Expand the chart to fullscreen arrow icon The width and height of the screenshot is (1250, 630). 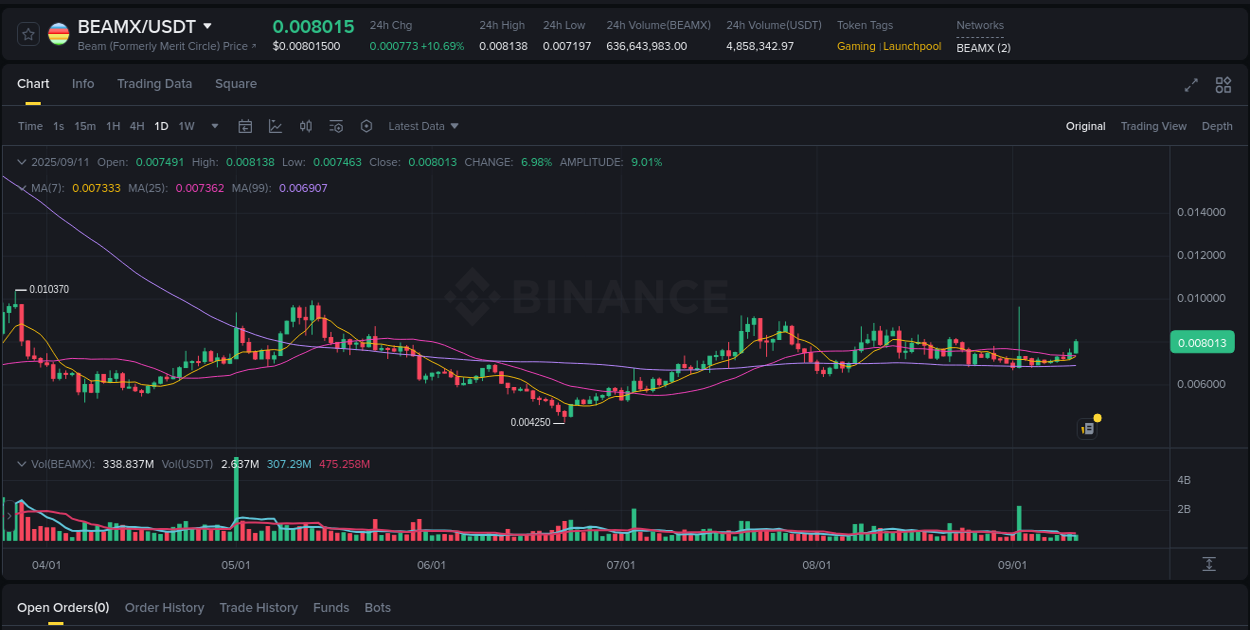[1190, 85]
